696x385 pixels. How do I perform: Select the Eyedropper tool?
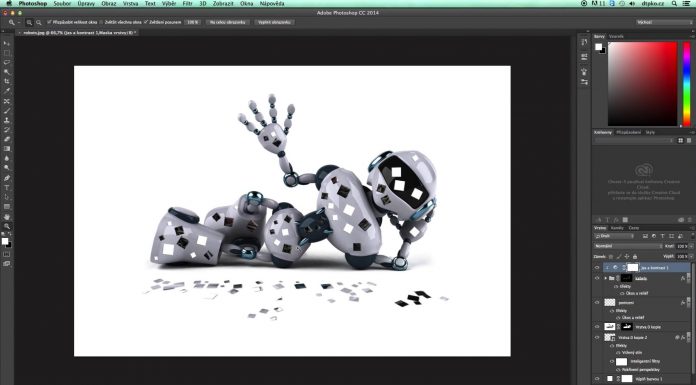[7, 91]
